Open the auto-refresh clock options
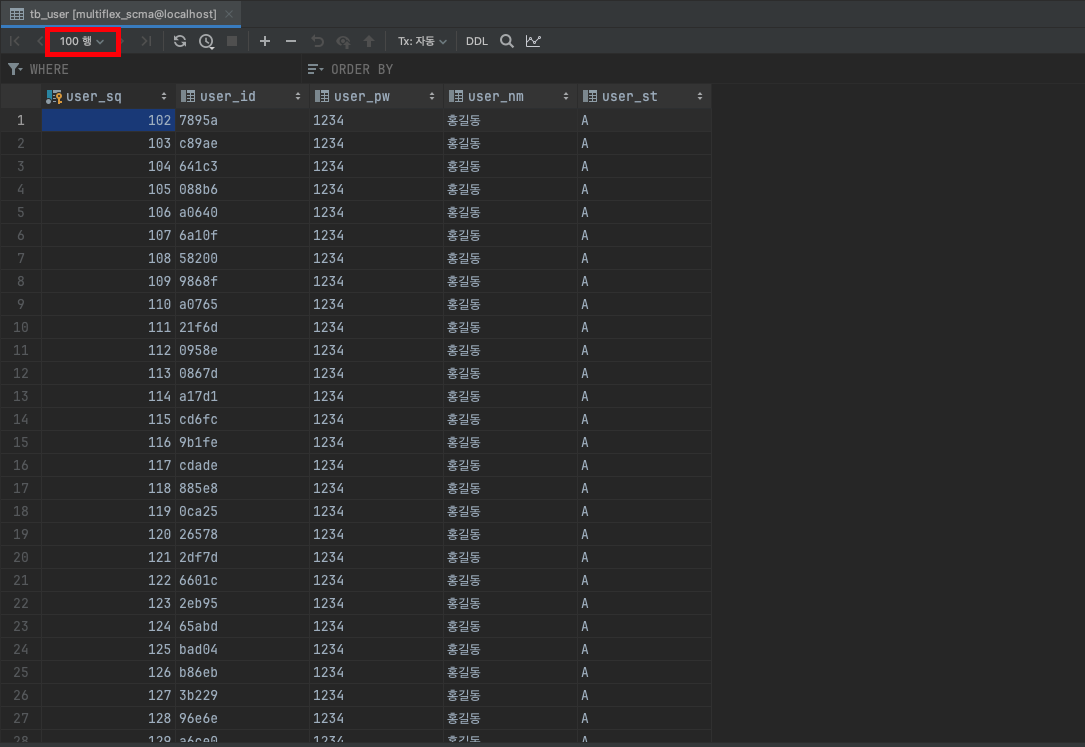This screenshot has height=747, width=1085. pyautogui.click(x=206, y=42)
